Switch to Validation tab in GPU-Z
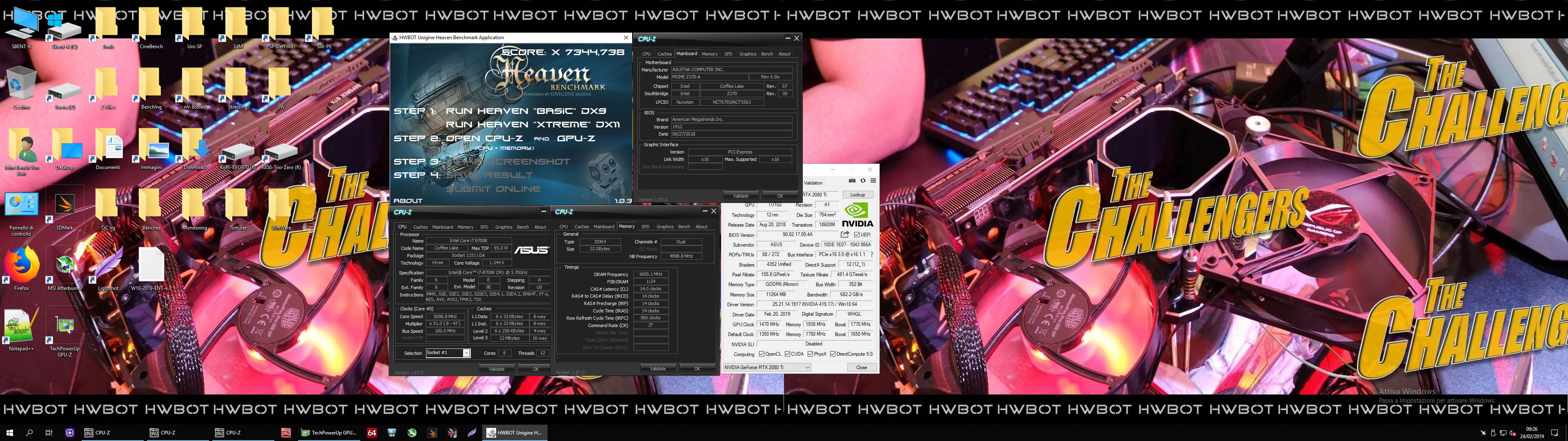Screen dimensions: 1568x441 813,183
